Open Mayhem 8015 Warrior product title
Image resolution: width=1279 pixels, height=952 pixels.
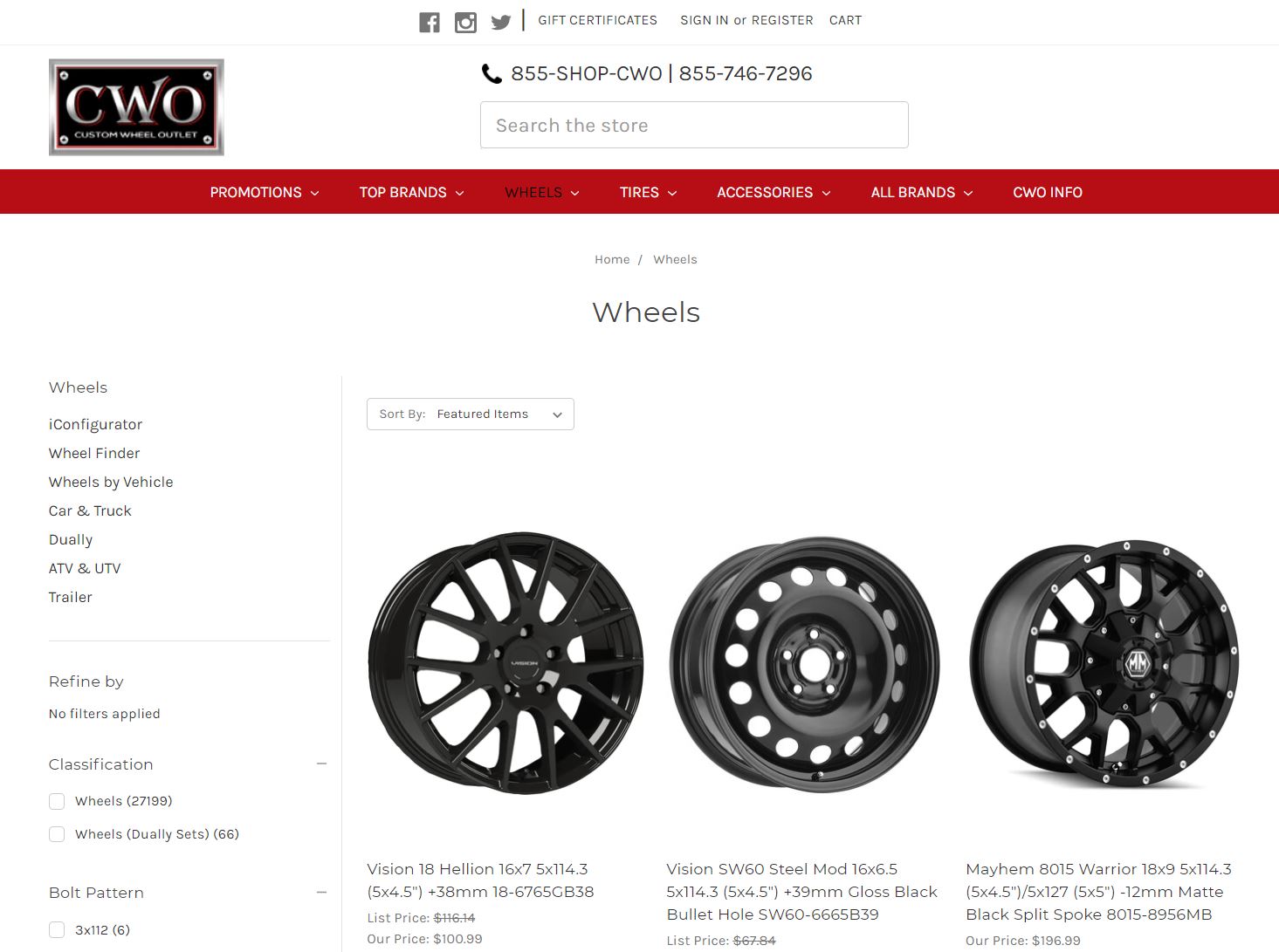[x=1098, y=892]
